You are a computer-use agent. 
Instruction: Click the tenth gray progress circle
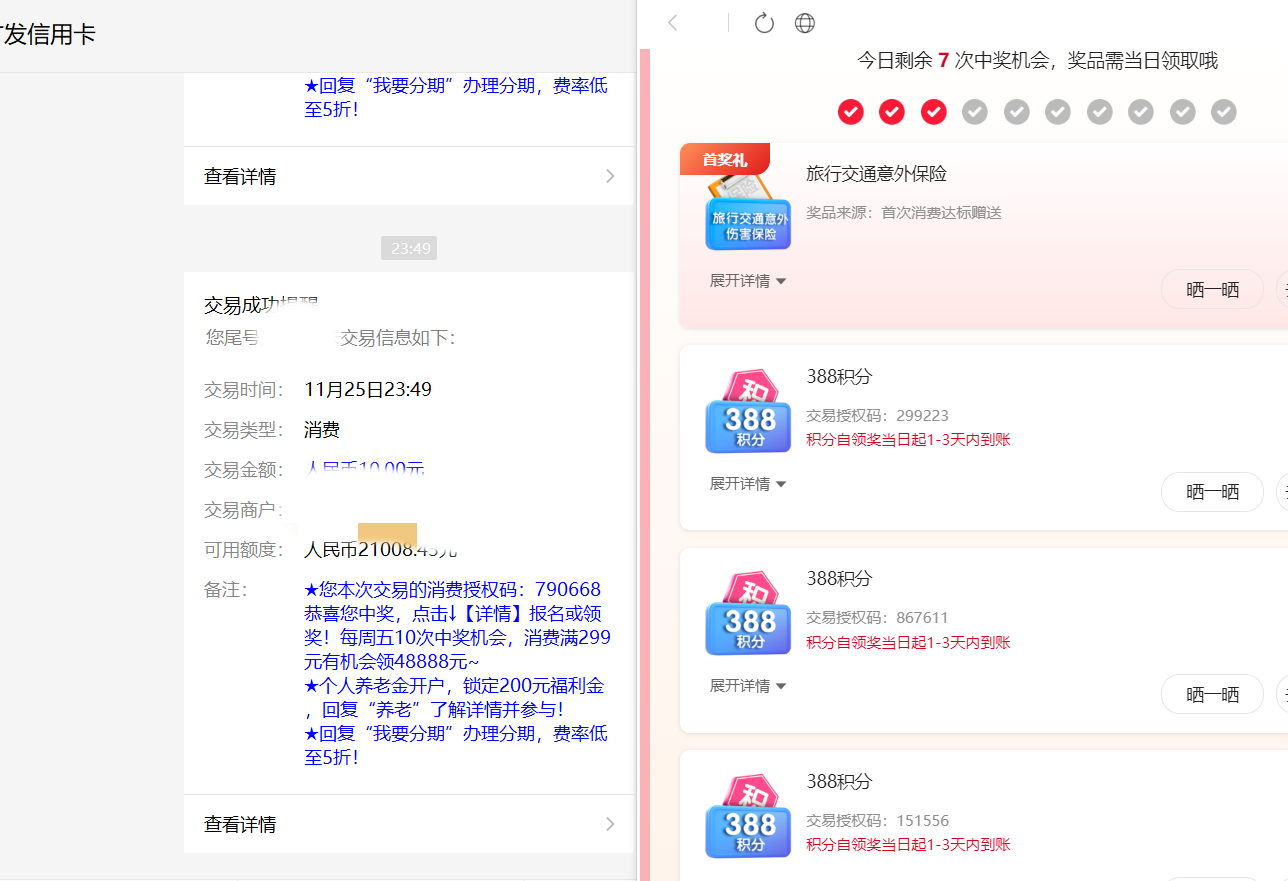click(x=1224, y=112)
